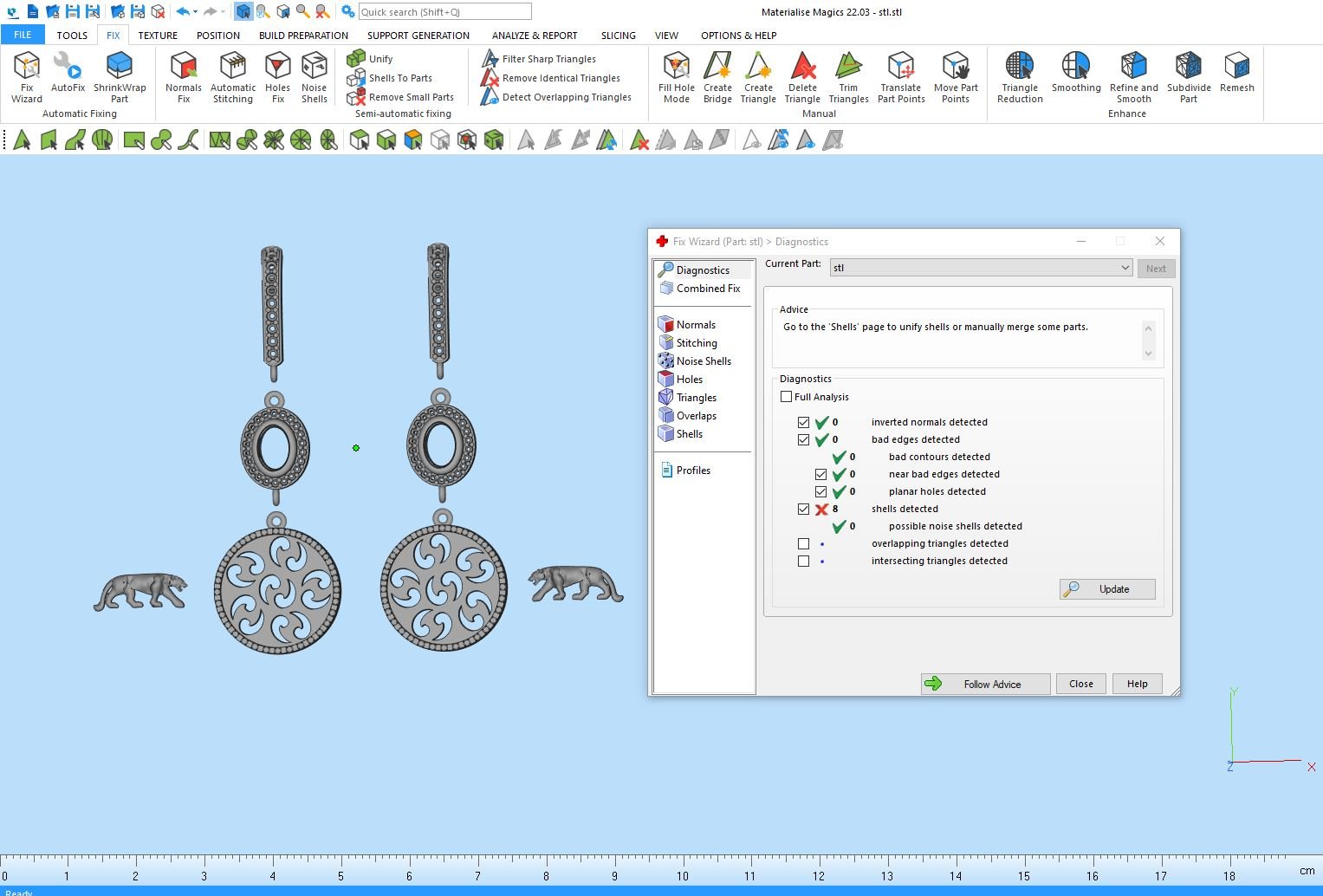Launch the Remesh tool
This screenshot has width=1323, height=896.
(1236, 73)
